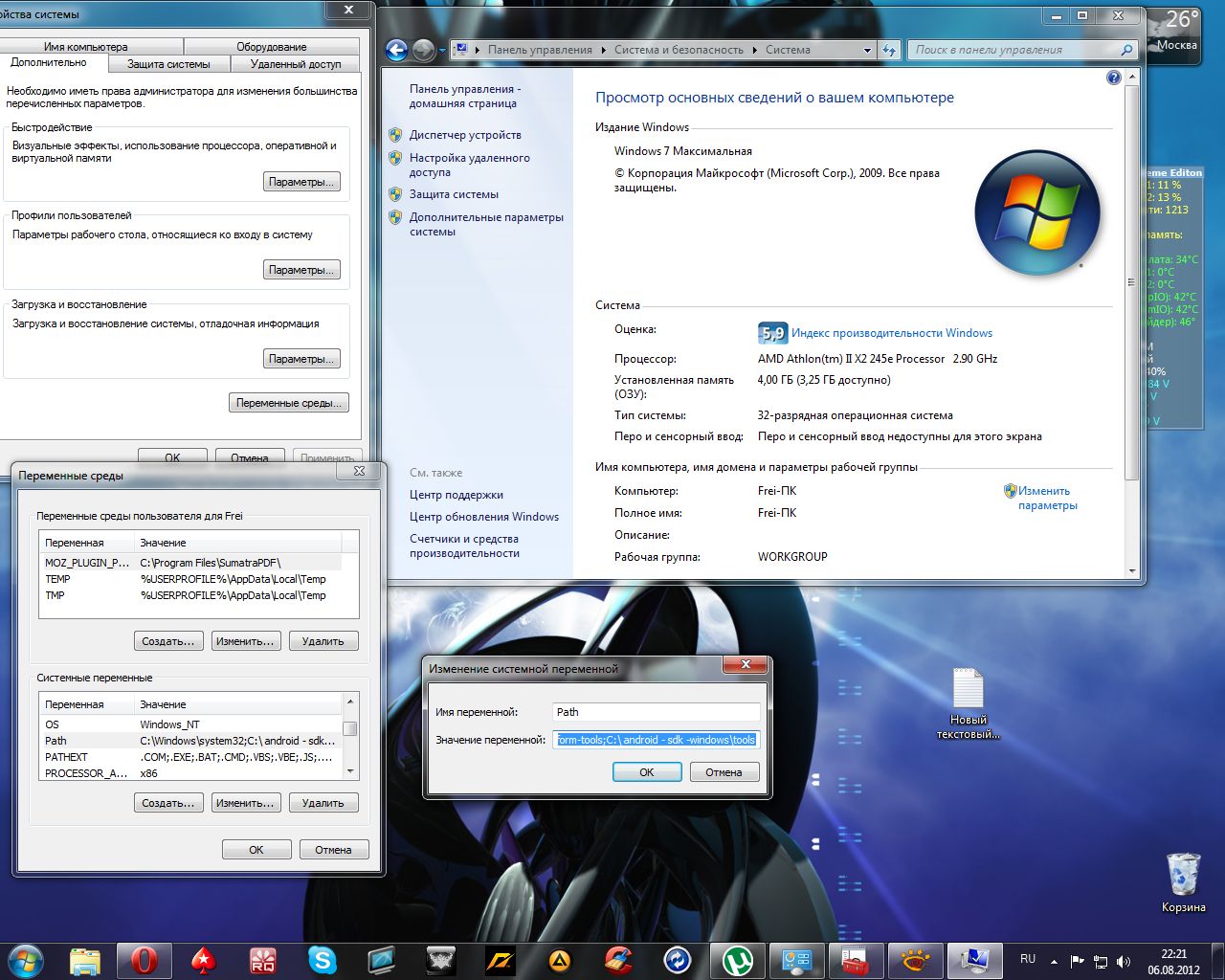Screen dimensions: 1225x980
Task: Delete the selected user variable
Action: click(x=323, y=641)
